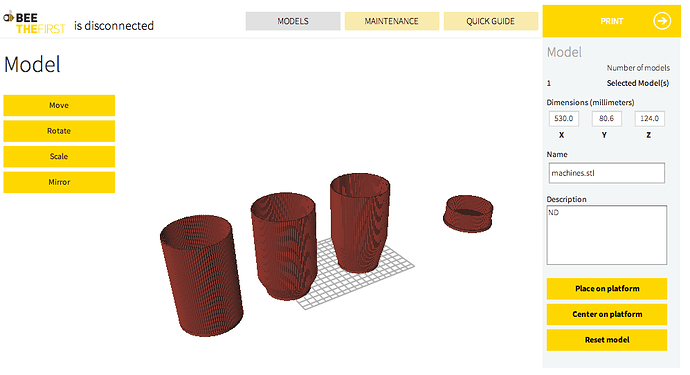690x375 pixels.
Task: Edit the X dimension field 530.0
Action: pyautogui.click(x=564, y=118)
